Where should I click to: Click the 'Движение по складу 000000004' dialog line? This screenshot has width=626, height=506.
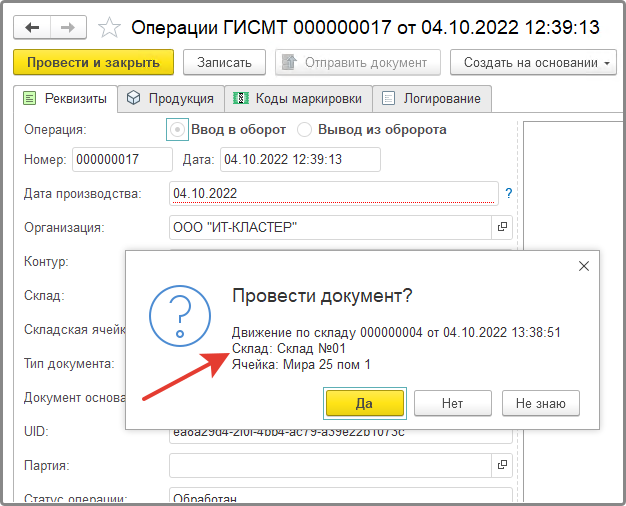tap(396, 332)
